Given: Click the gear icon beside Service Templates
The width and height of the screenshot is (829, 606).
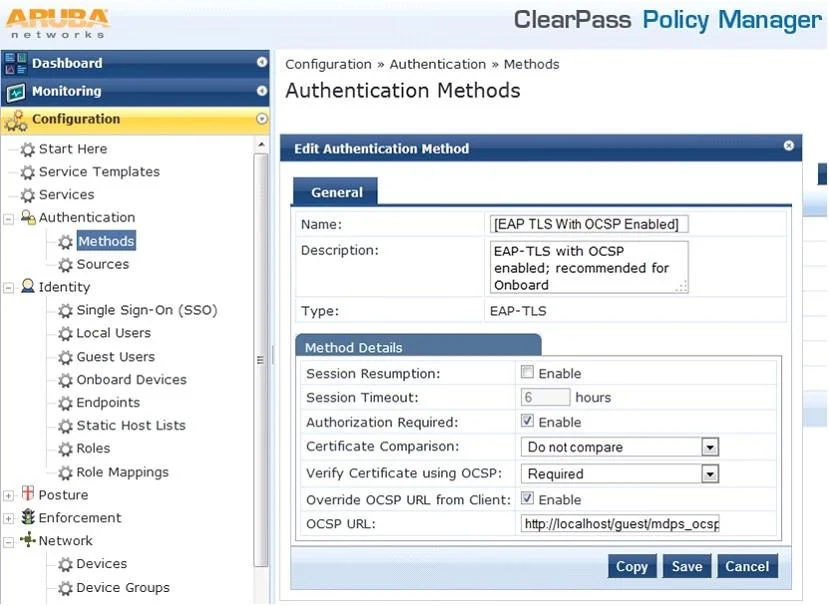Looking at the screenshot, I should (27, 172).
